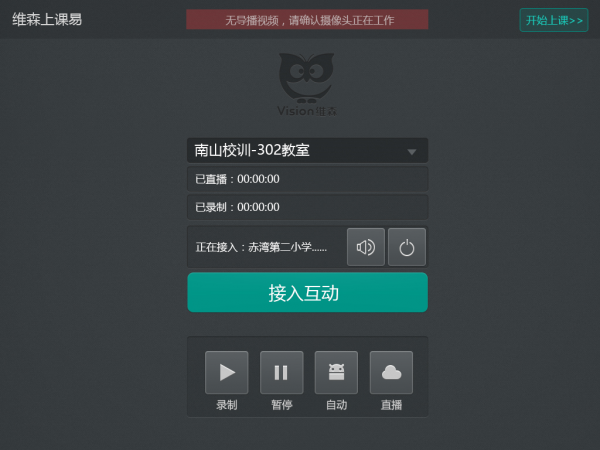Screen dimensions: 600x450
Task: Mute the incoming audio speaker icon
Action: click(x=366, y=247)
